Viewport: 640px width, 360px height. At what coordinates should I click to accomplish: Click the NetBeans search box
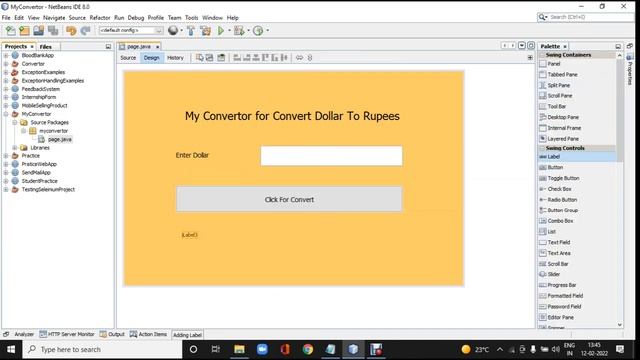click(585, 17)
